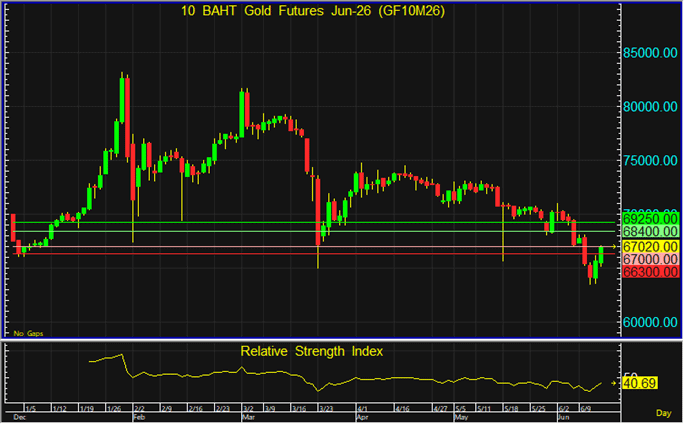Click the 'Day' timeframe label
The height and width of the screenshot is (424, 684).
(663, 413)
